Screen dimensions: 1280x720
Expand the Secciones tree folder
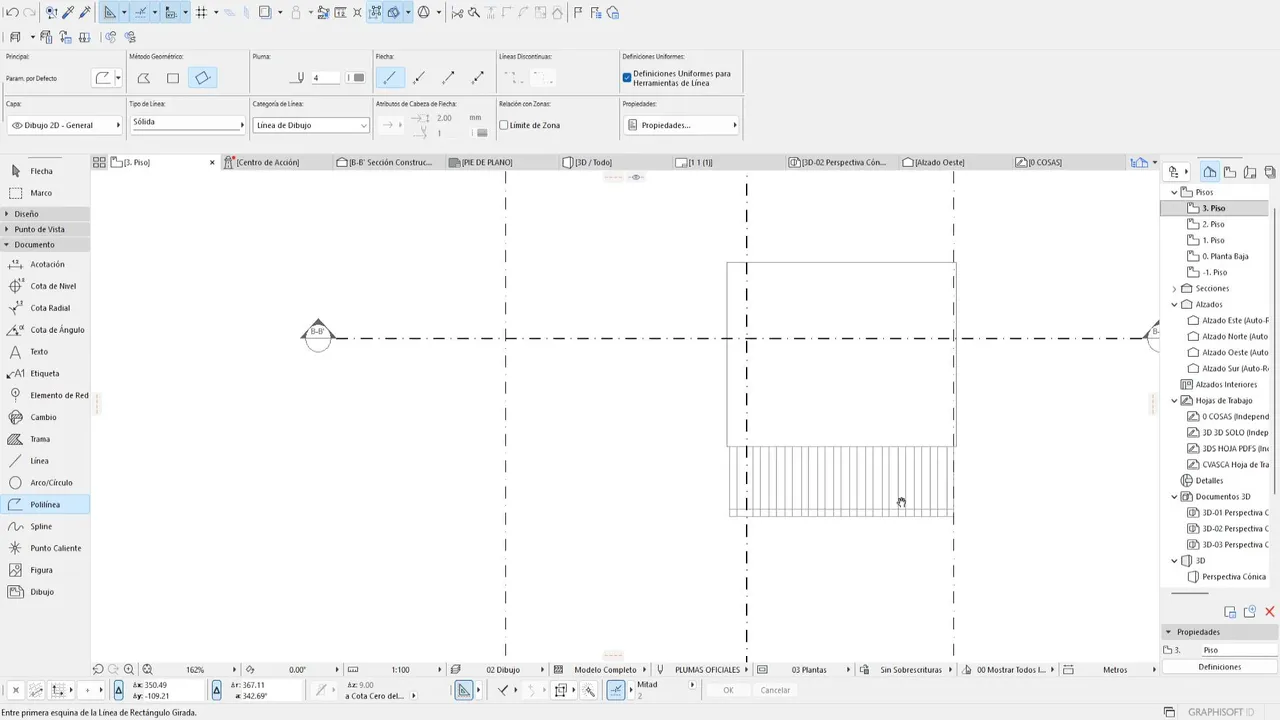(x=1174, y=288)
